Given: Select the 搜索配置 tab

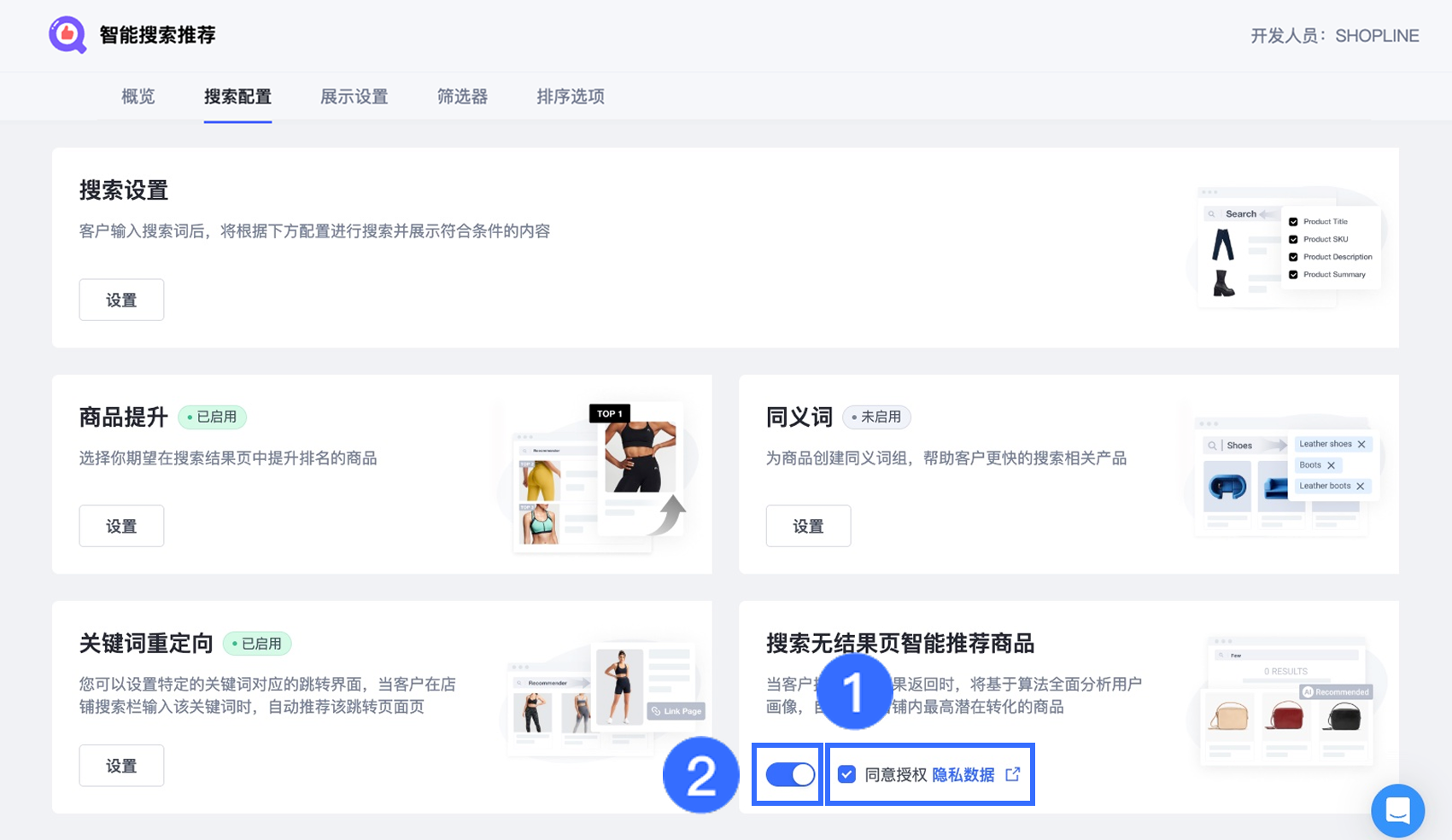Looking at the screenshot, I should [237, 96].
